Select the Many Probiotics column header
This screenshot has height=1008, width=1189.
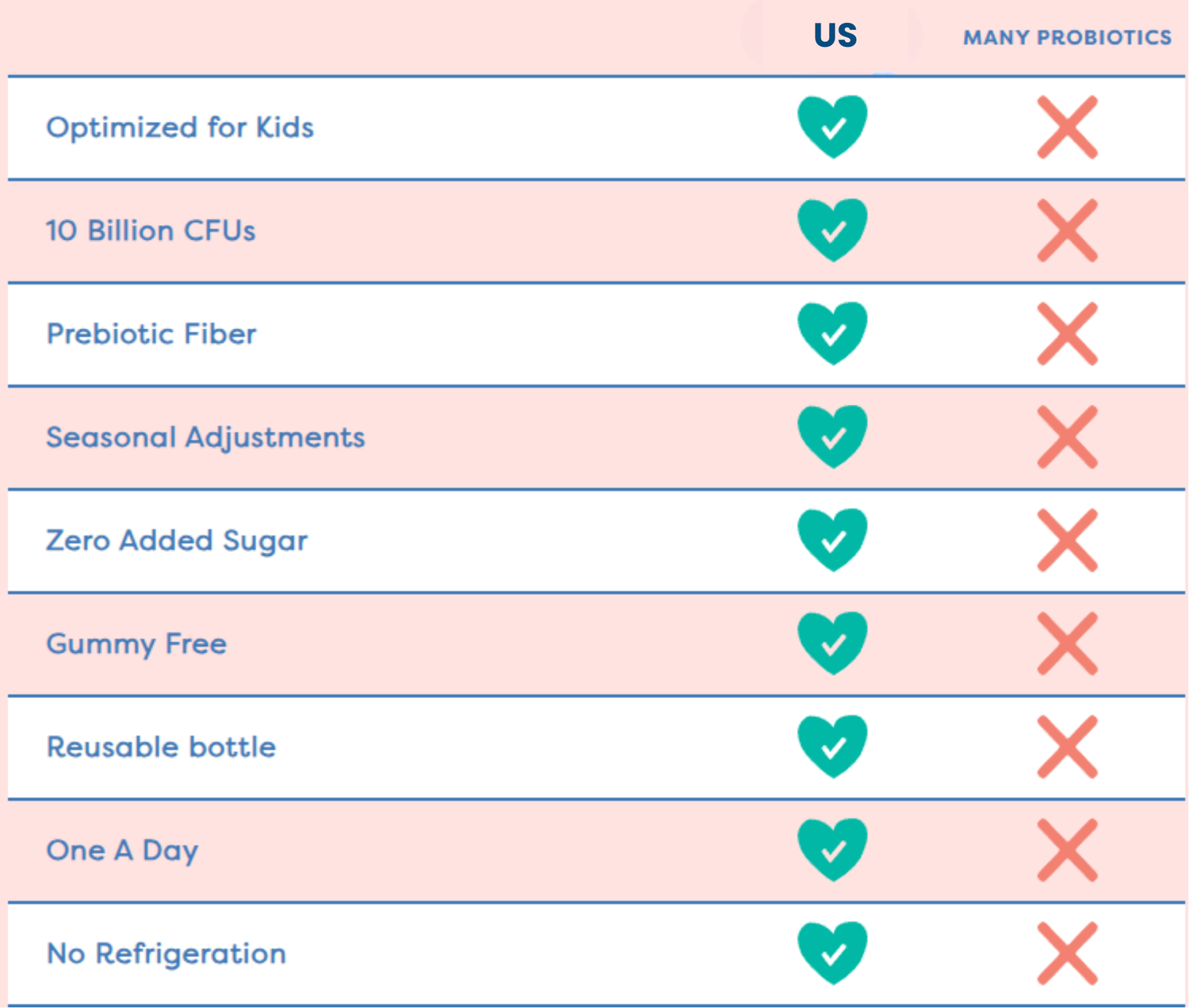point(1067,37)
